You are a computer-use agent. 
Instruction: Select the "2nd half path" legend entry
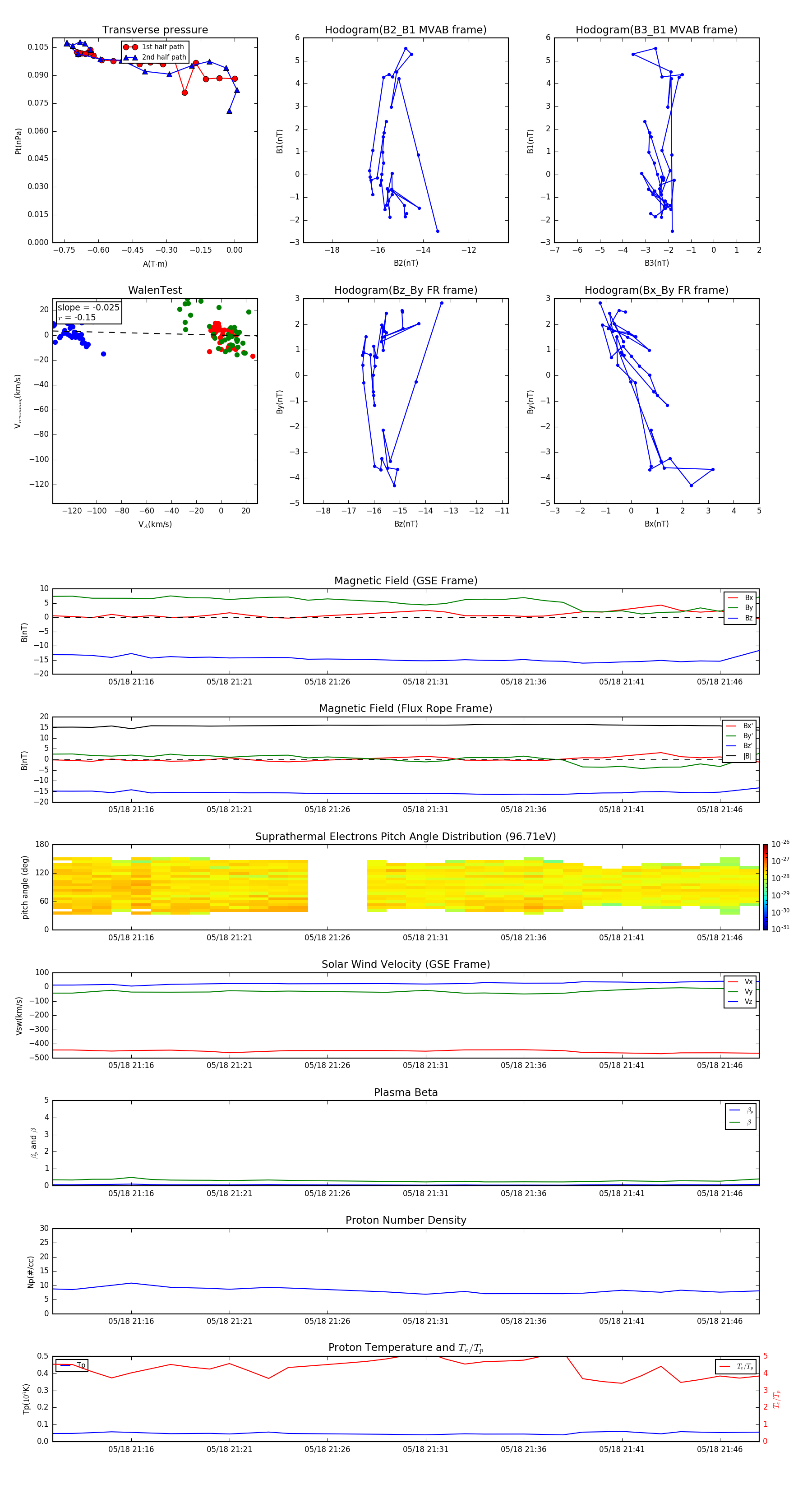coord(154,57)
